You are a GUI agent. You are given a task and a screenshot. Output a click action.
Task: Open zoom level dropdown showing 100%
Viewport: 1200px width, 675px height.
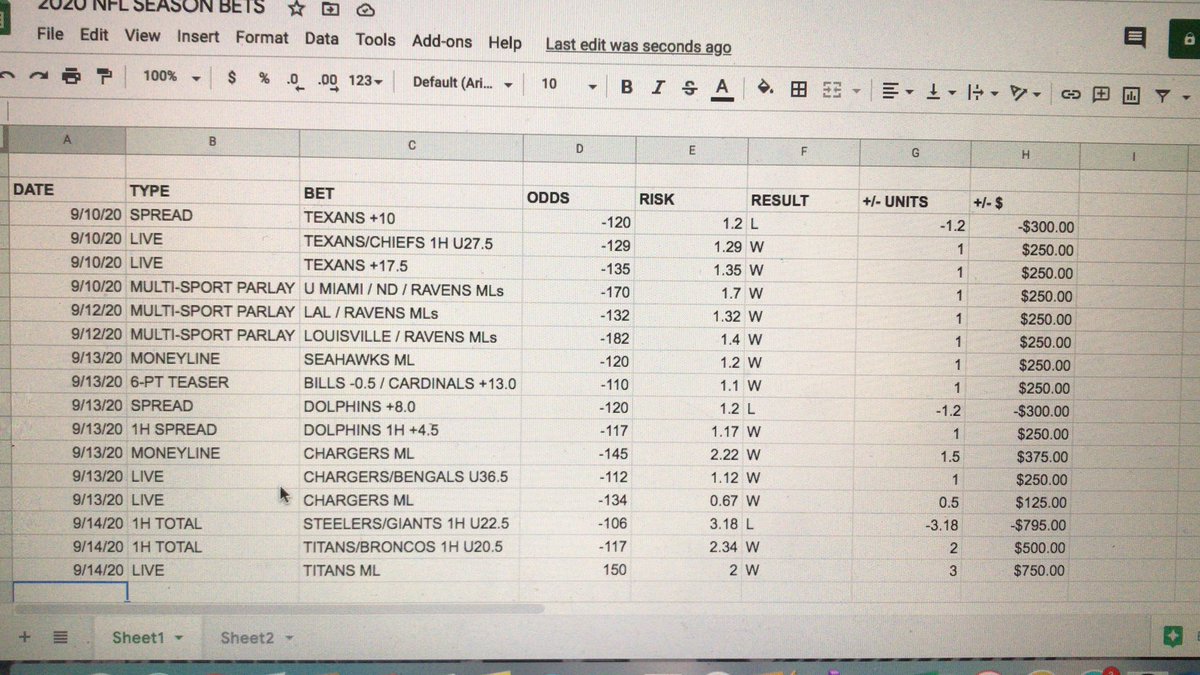coord(171,76)
